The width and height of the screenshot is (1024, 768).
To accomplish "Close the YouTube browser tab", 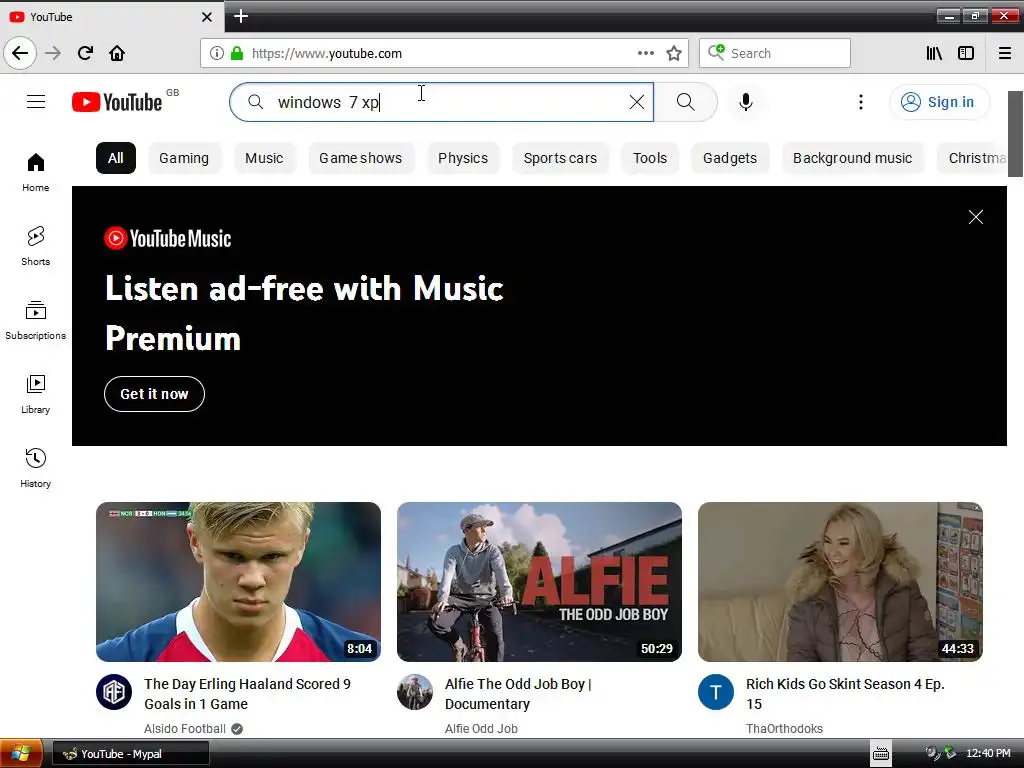I will click(207, 17).
